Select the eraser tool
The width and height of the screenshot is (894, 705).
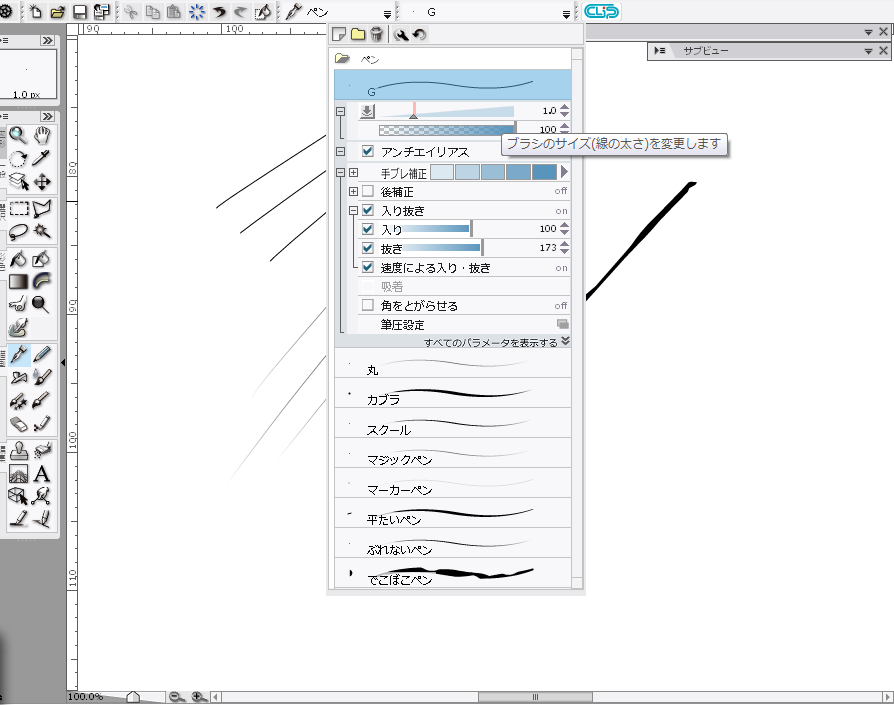coord(19,425)
